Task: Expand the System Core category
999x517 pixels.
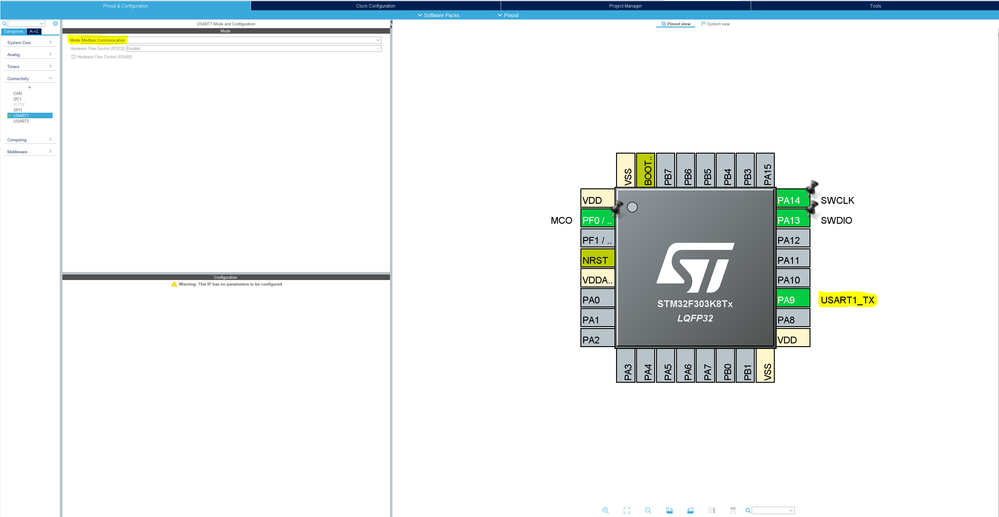Action: [29, 43]
